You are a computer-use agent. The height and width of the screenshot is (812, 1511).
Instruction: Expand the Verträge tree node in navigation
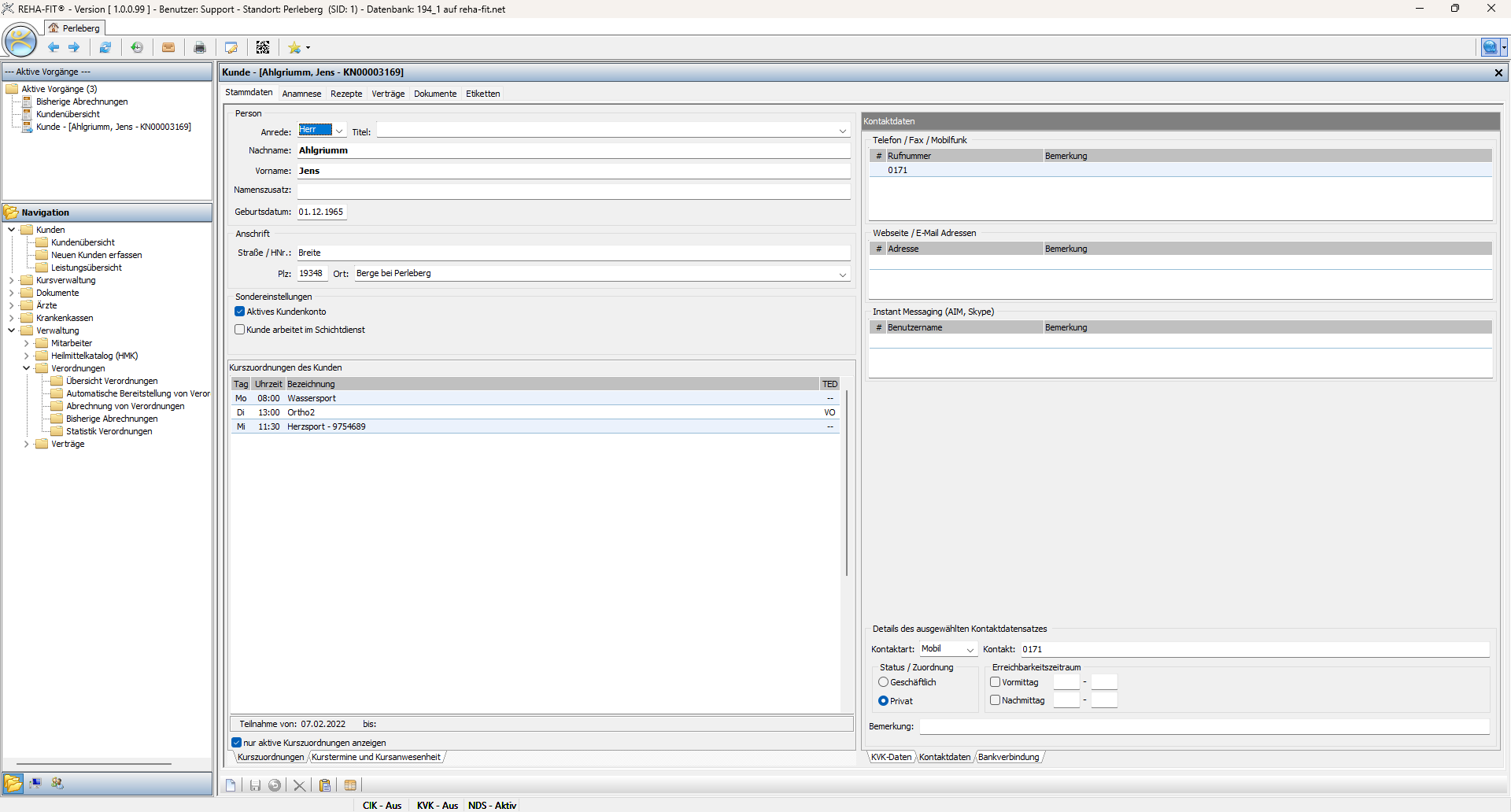26,444
